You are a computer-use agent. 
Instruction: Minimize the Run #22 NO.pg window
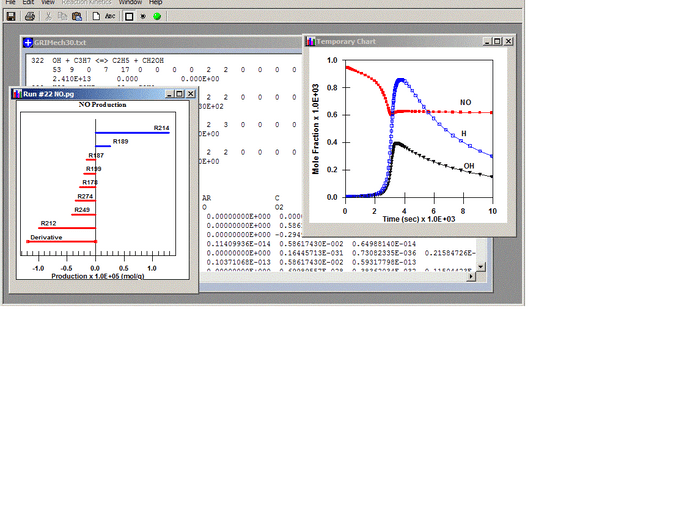170,94
